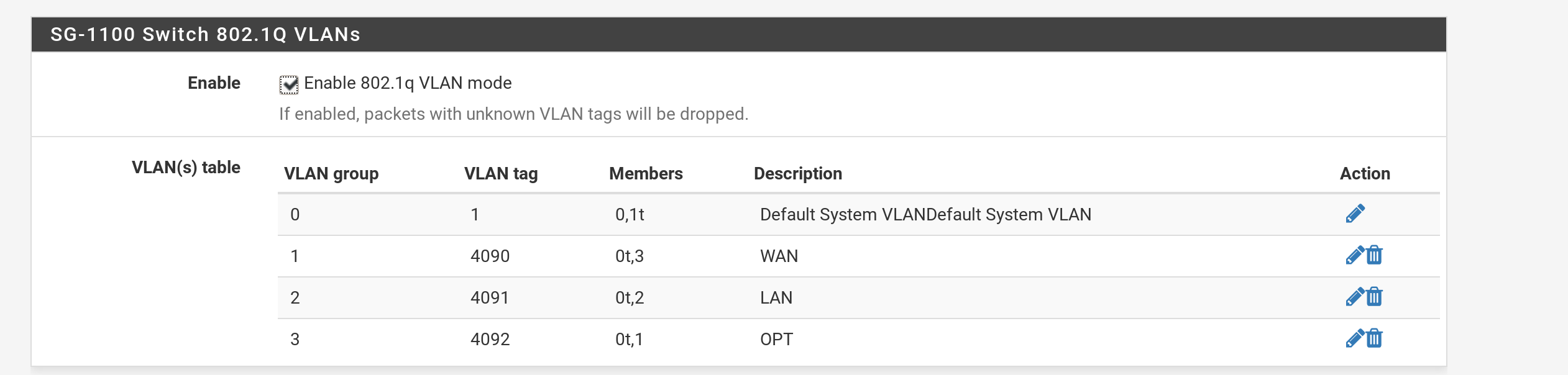The image size is (1568, 375).
Task: Edit the Default System VLAN entry
Action: click(1355, 214)
